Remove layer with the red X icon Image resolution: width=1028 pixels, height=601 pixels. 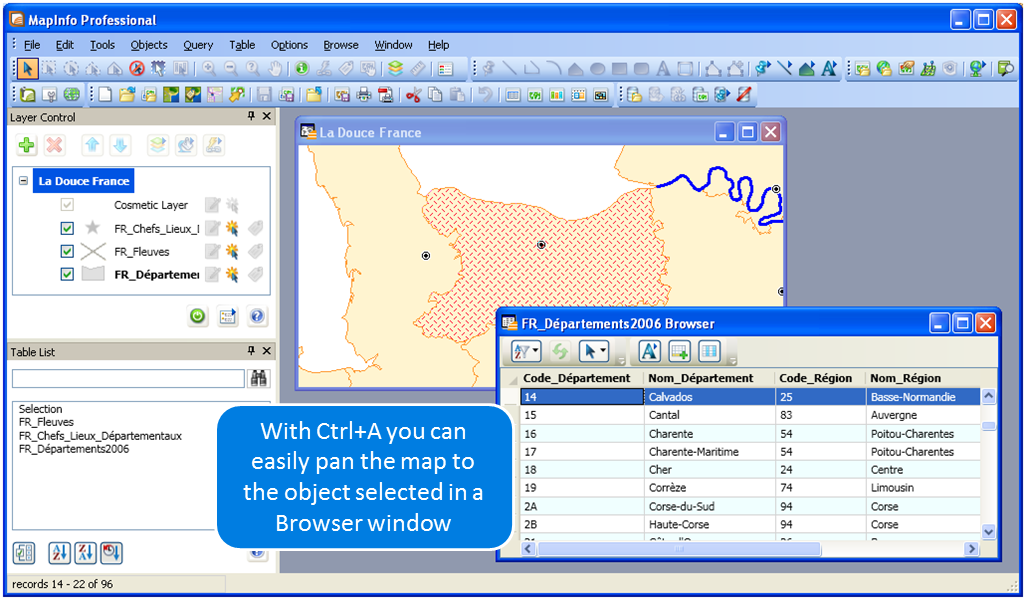[x=54, y=145]
